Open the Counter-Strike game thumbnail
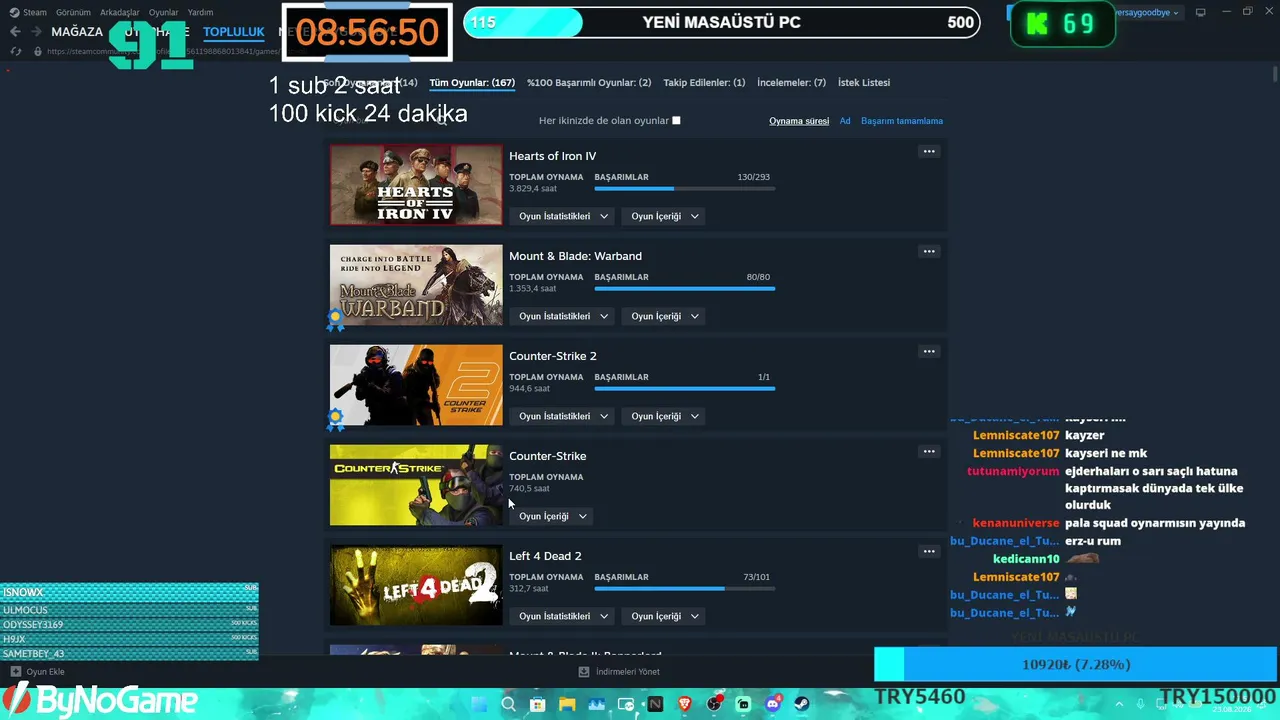Screen dimensions: 1280x720 point(416,485)
